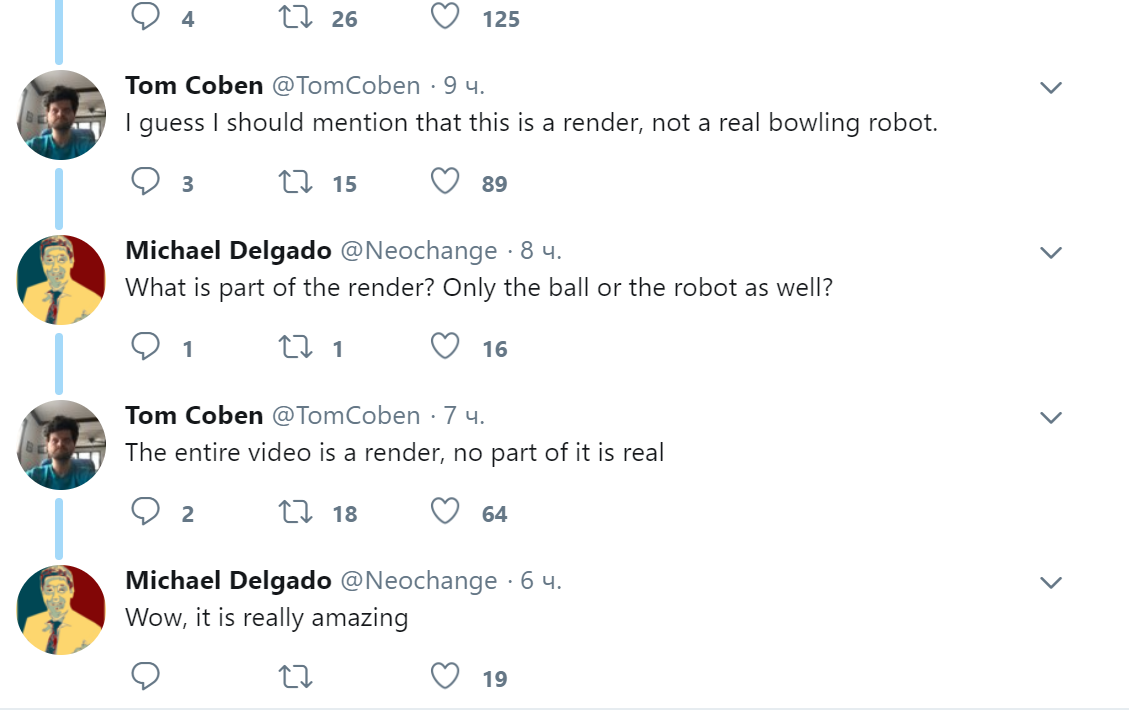Like the tweet with 64 likes

point(445,512)
